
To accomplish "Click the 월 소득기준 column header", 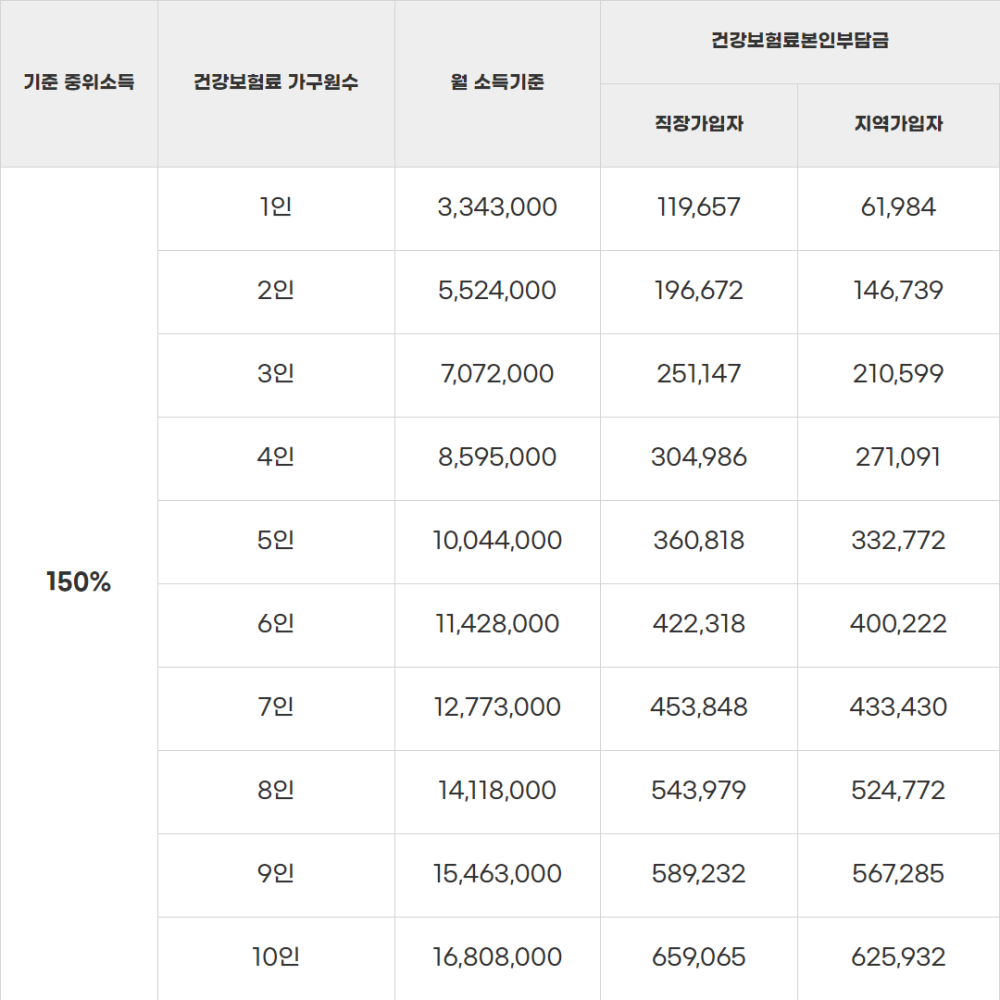I will coord(497,83).
